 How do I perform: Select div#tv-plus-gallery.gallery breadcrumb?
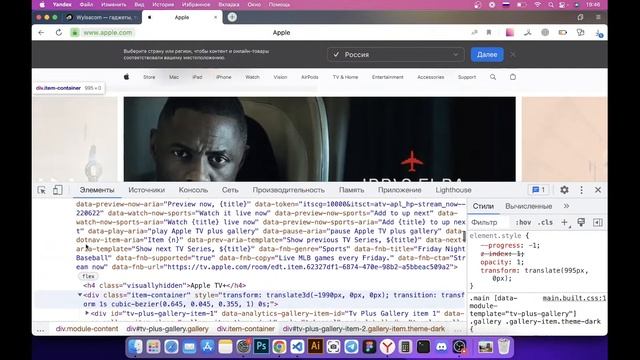167,329
